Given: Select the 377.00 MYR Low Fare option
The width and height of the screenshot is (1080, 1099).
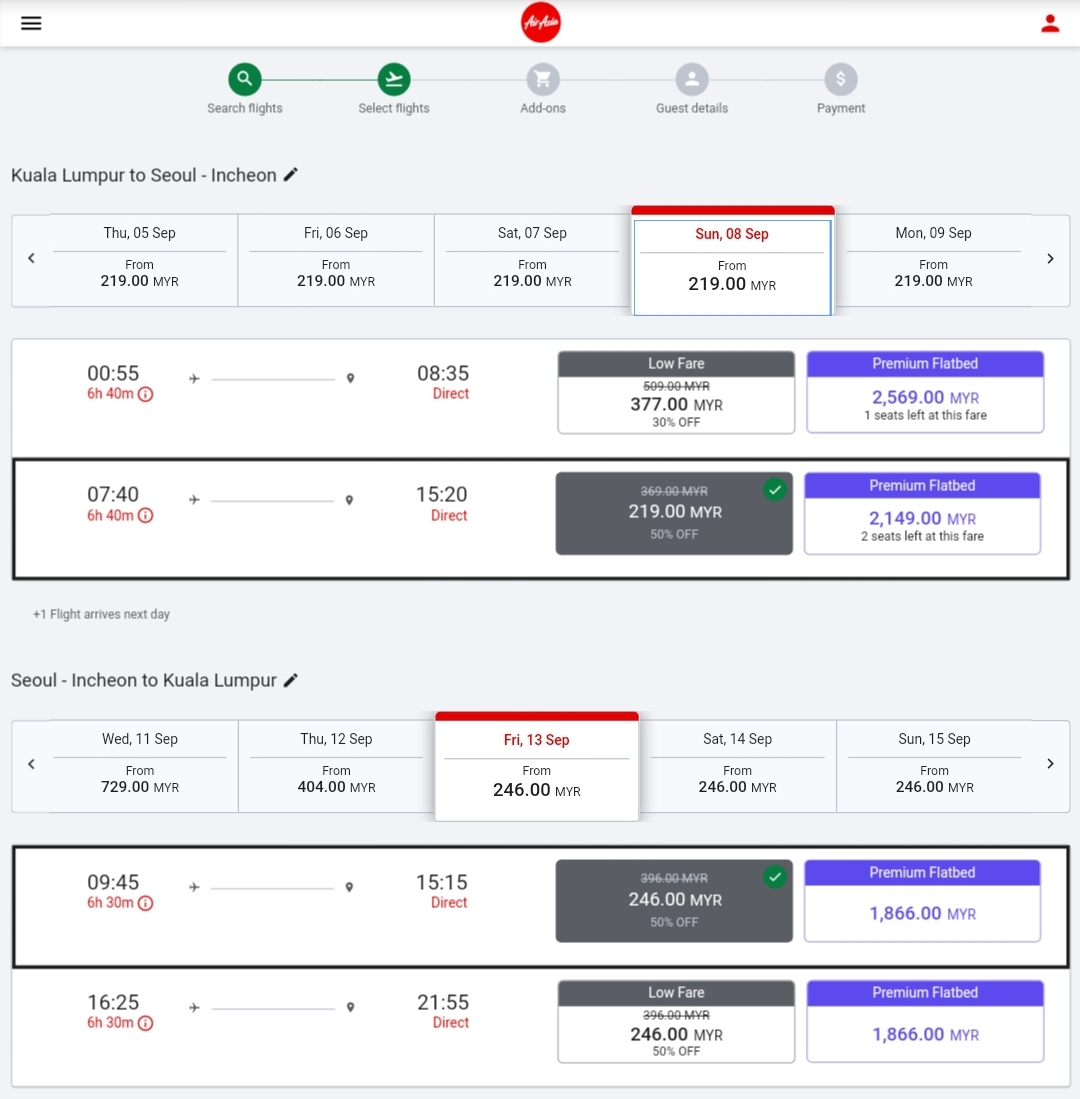Looking at the screenshot, I should 676,404.
